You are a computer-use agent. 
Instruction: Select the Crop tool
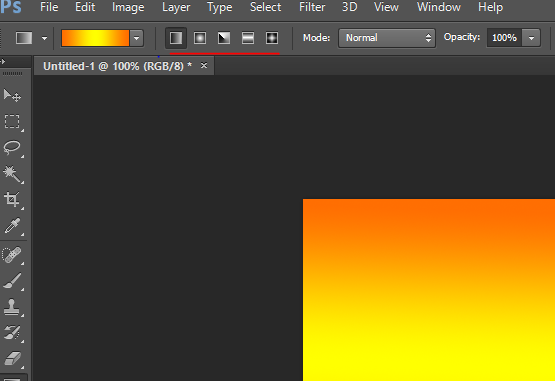(x=12, y=200)
